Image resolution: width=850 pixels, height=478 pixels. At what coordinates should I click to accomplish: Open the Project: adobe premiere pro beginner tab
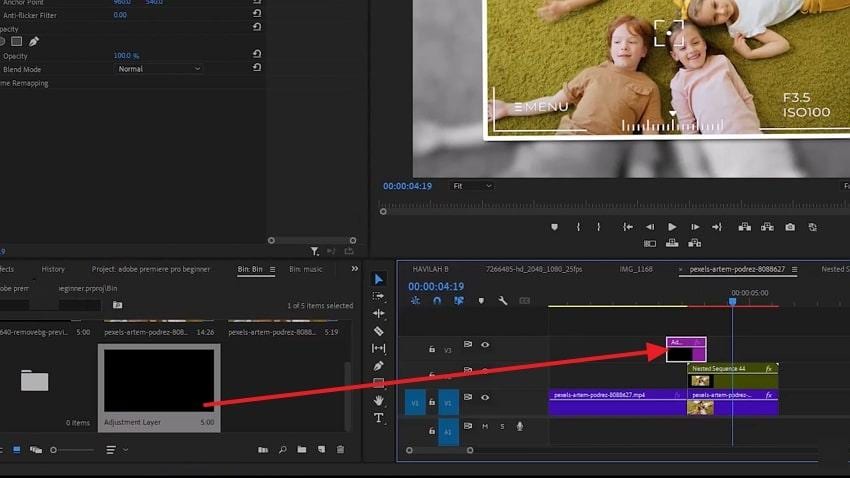[x=151, y=269]
